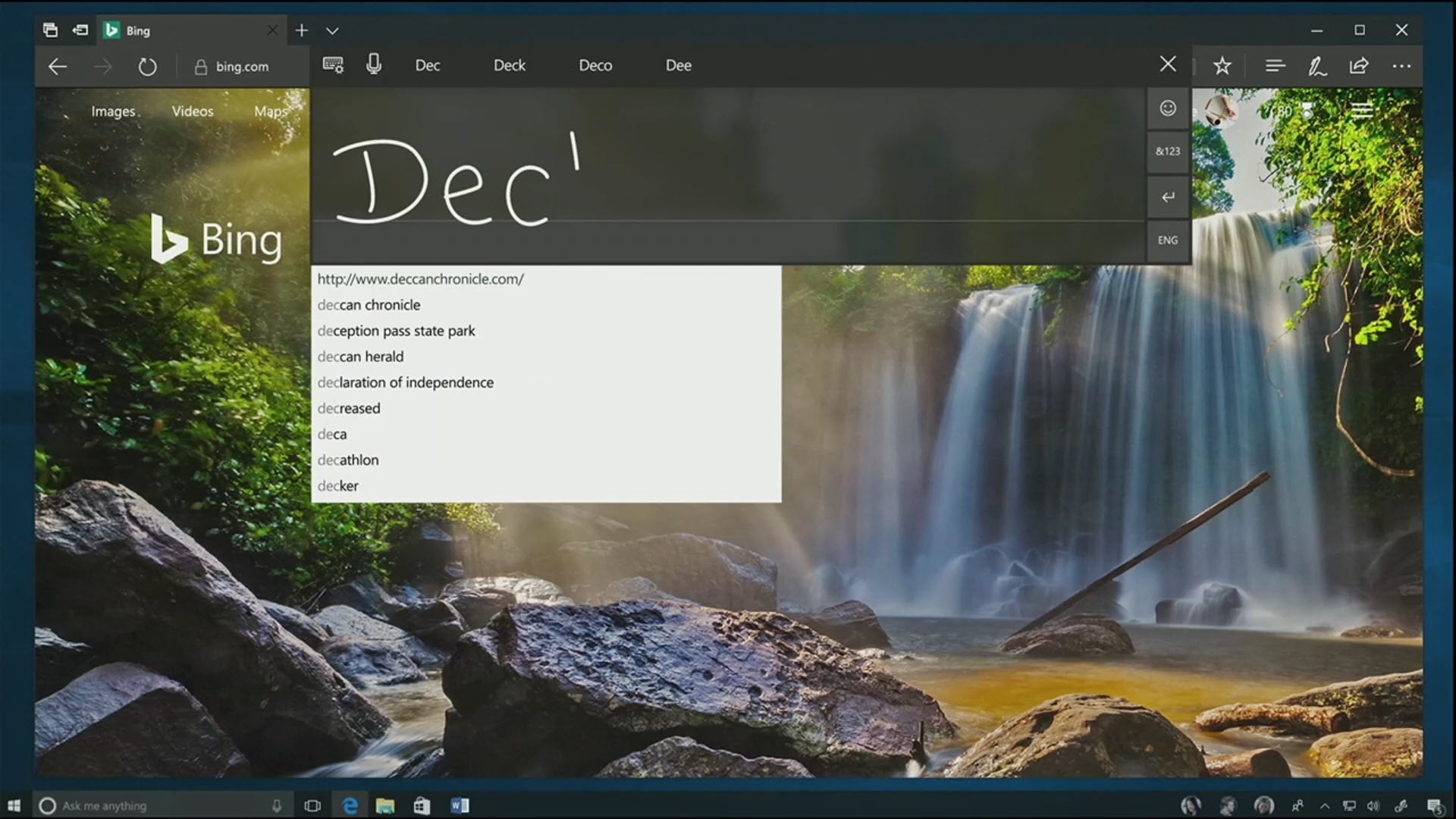Screen dimensions: 1456x819
Task: Tap the handwriting panel Enter key
Action: (1168, 197)
